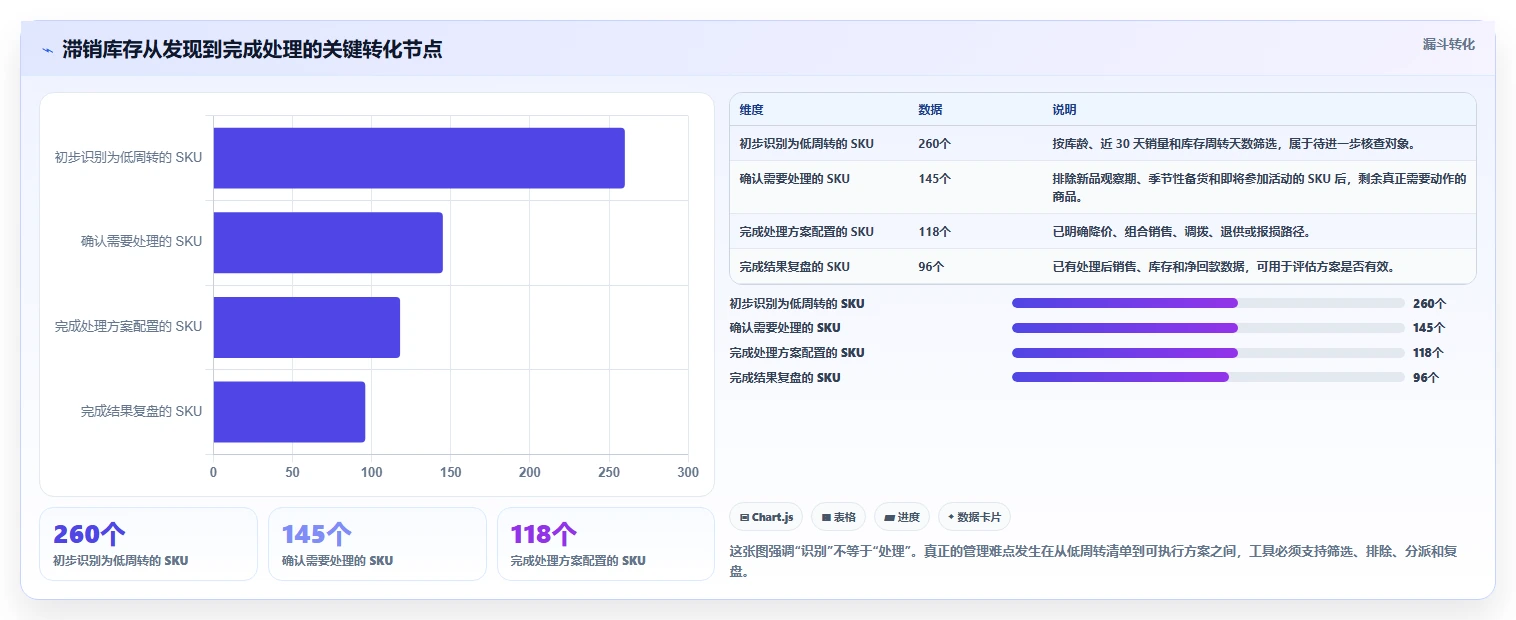The width and height of the screenshot is (1516, 620).
Task: Click description starting 已有处理后销售
Action: 1224,267
